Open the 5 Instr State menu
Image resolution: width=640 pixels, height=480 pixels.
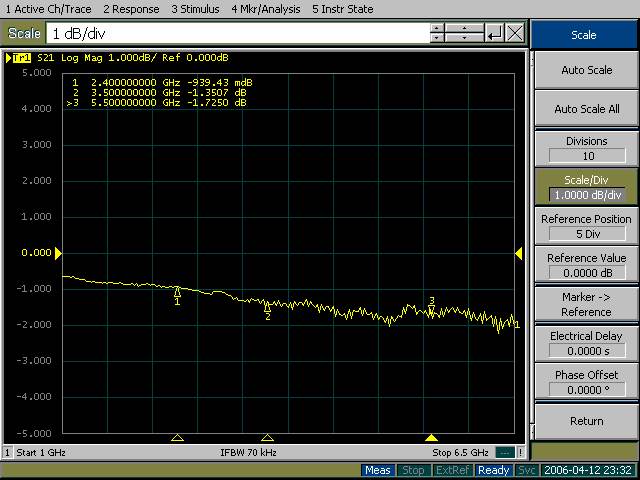pyautogui.click(x=342, y=9)
